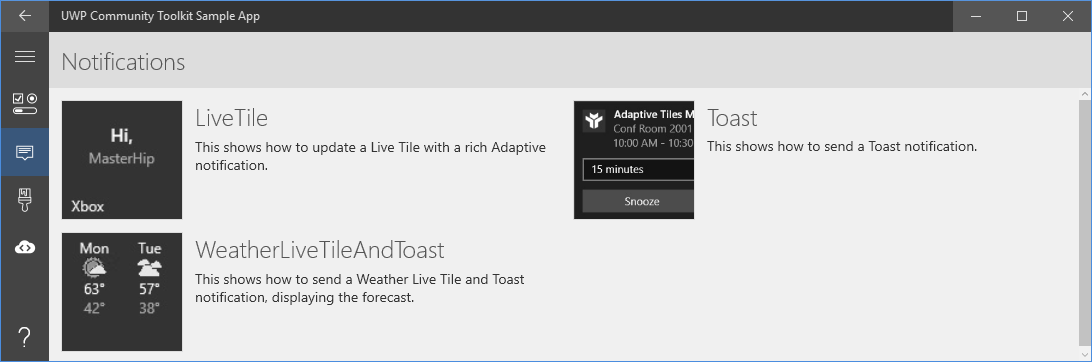Click the LiveTile sample title

[x=231, y=118]
